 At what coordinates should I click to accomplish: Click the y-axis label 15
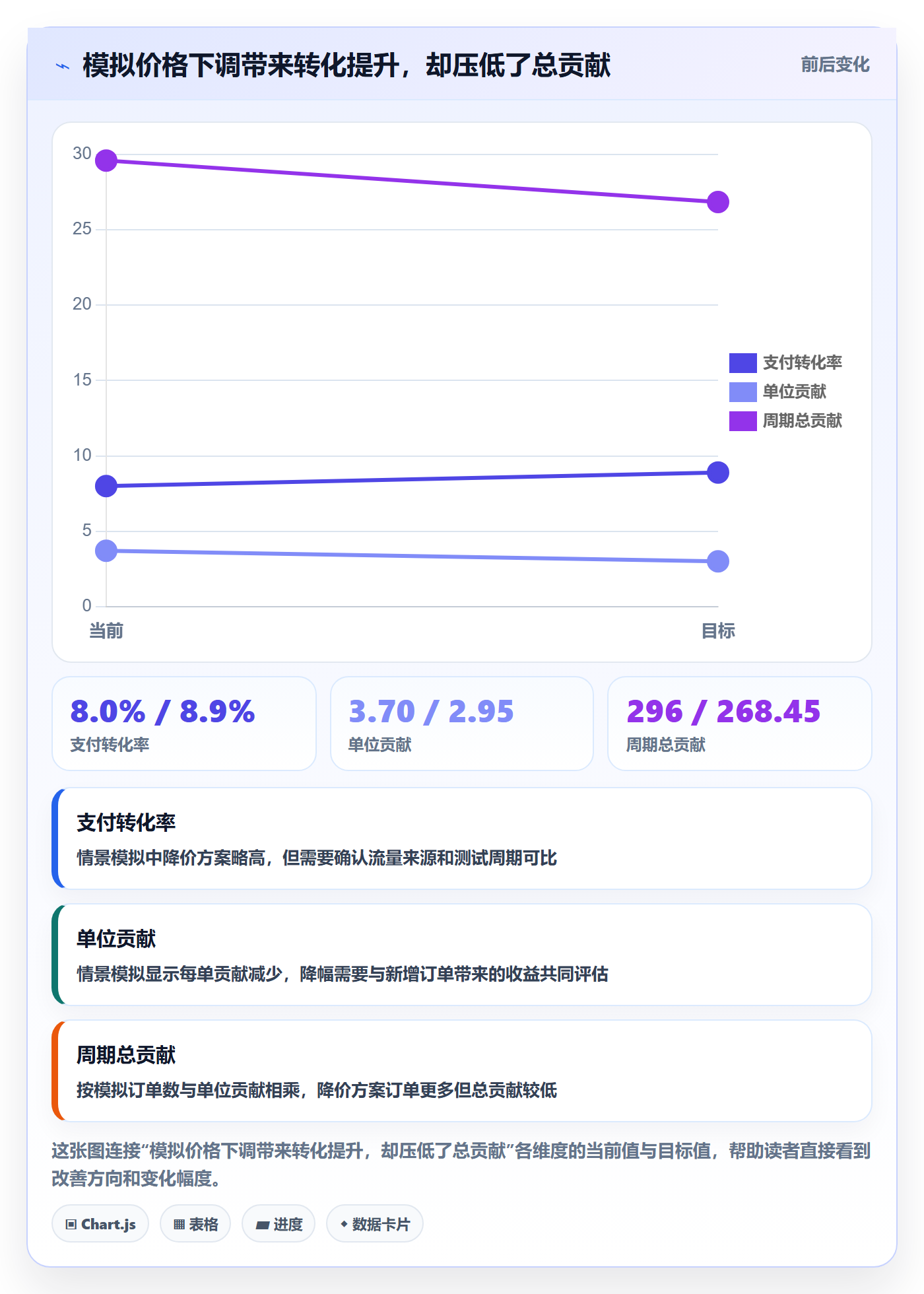point(82,380)
